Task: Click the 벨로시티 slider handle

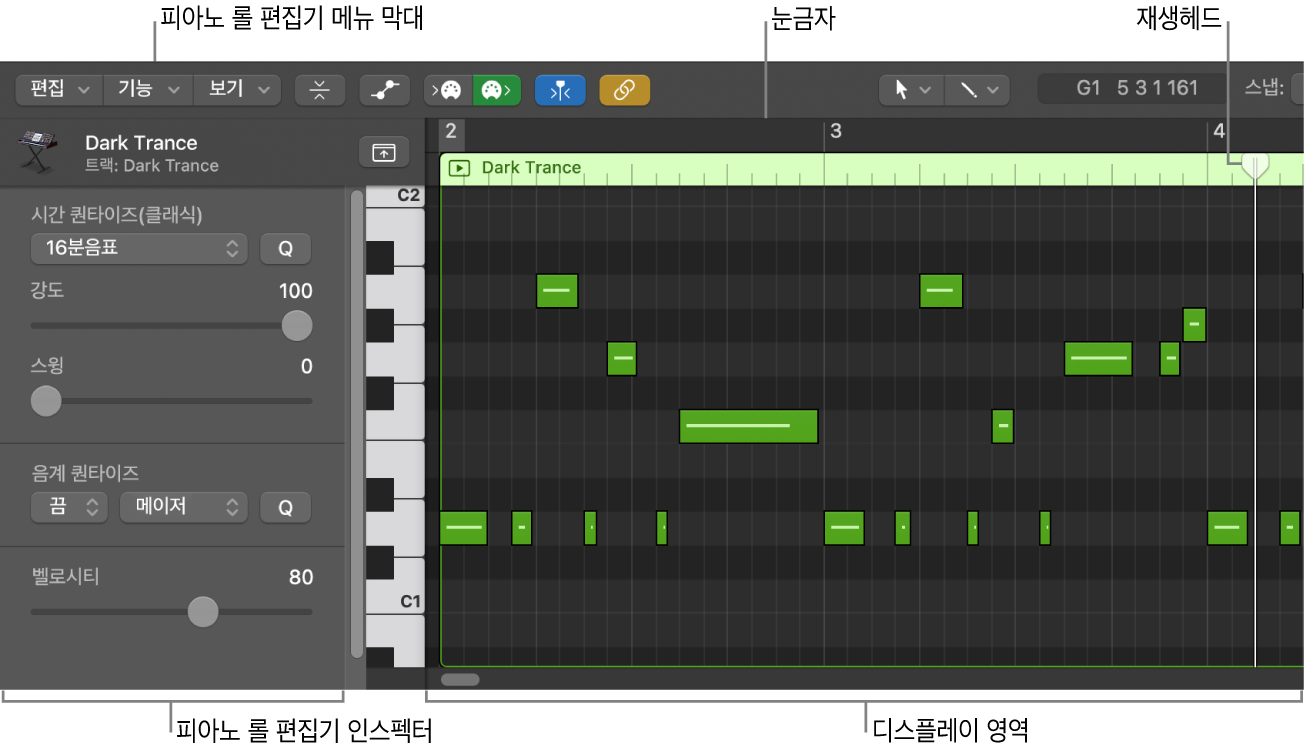Action: point(203,611)
